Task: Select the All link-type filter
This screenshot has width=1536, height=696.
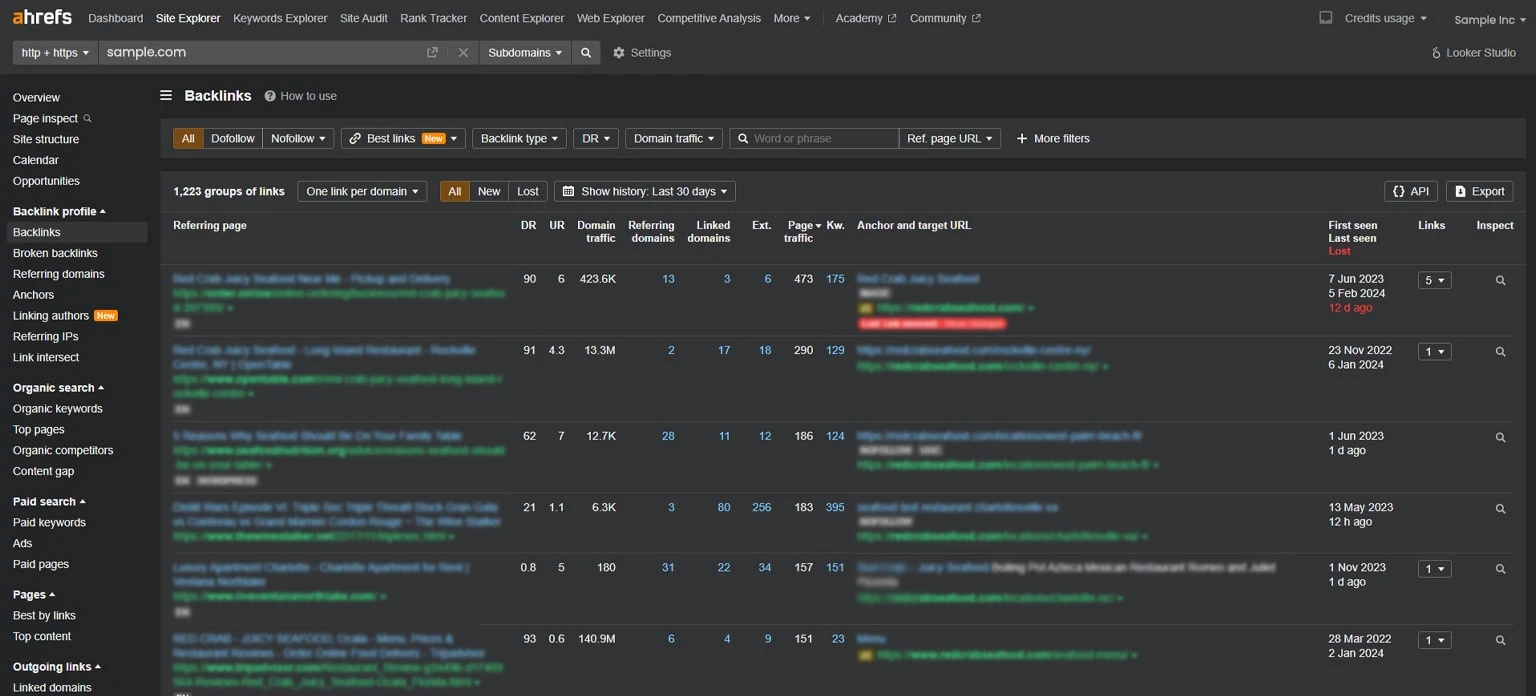Action: (x=188, y=138)
